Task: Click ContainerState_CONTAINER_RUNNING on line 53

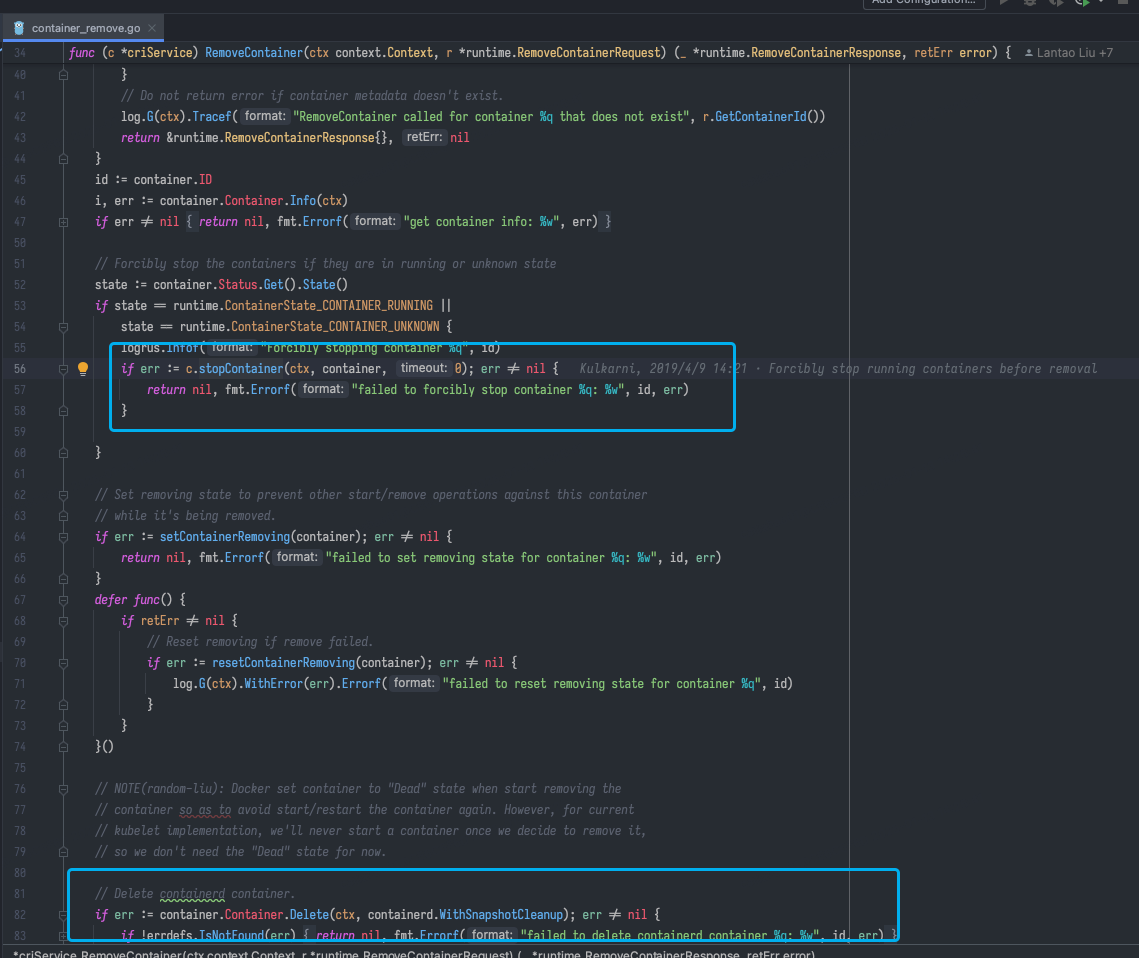Action: (328, 306)
